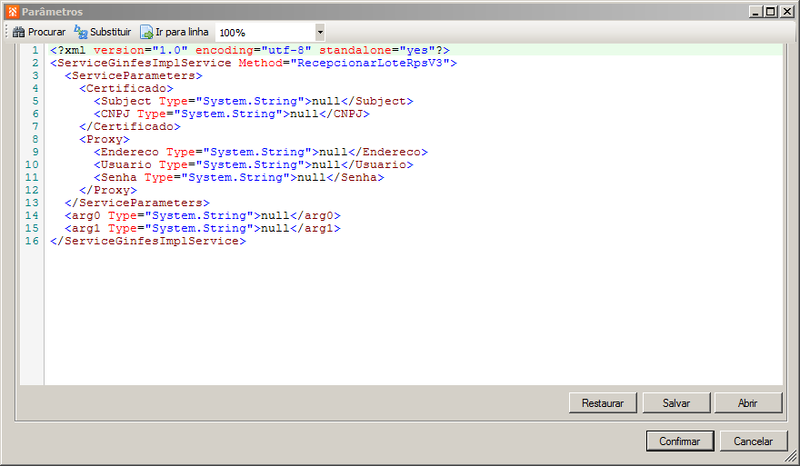This screenshot has height=466, width=800.
Task: Click the window resize grip corner
Action: click(791, 456)
